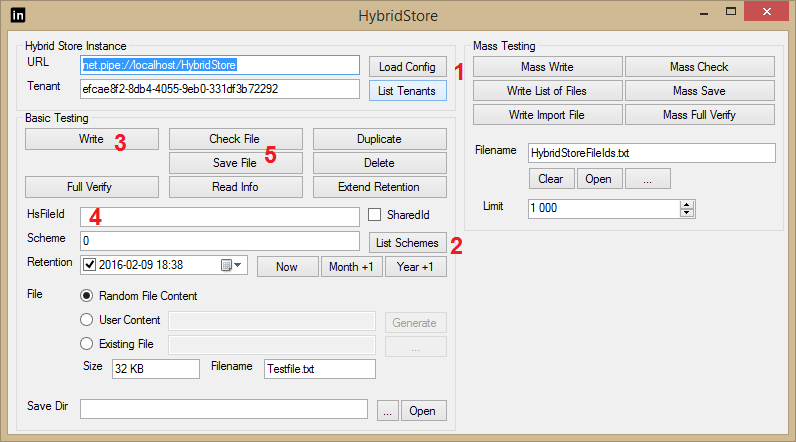The height and width of the screenshot is (442, 796).
Task: Set retention with the Now button
Action: 288,267
